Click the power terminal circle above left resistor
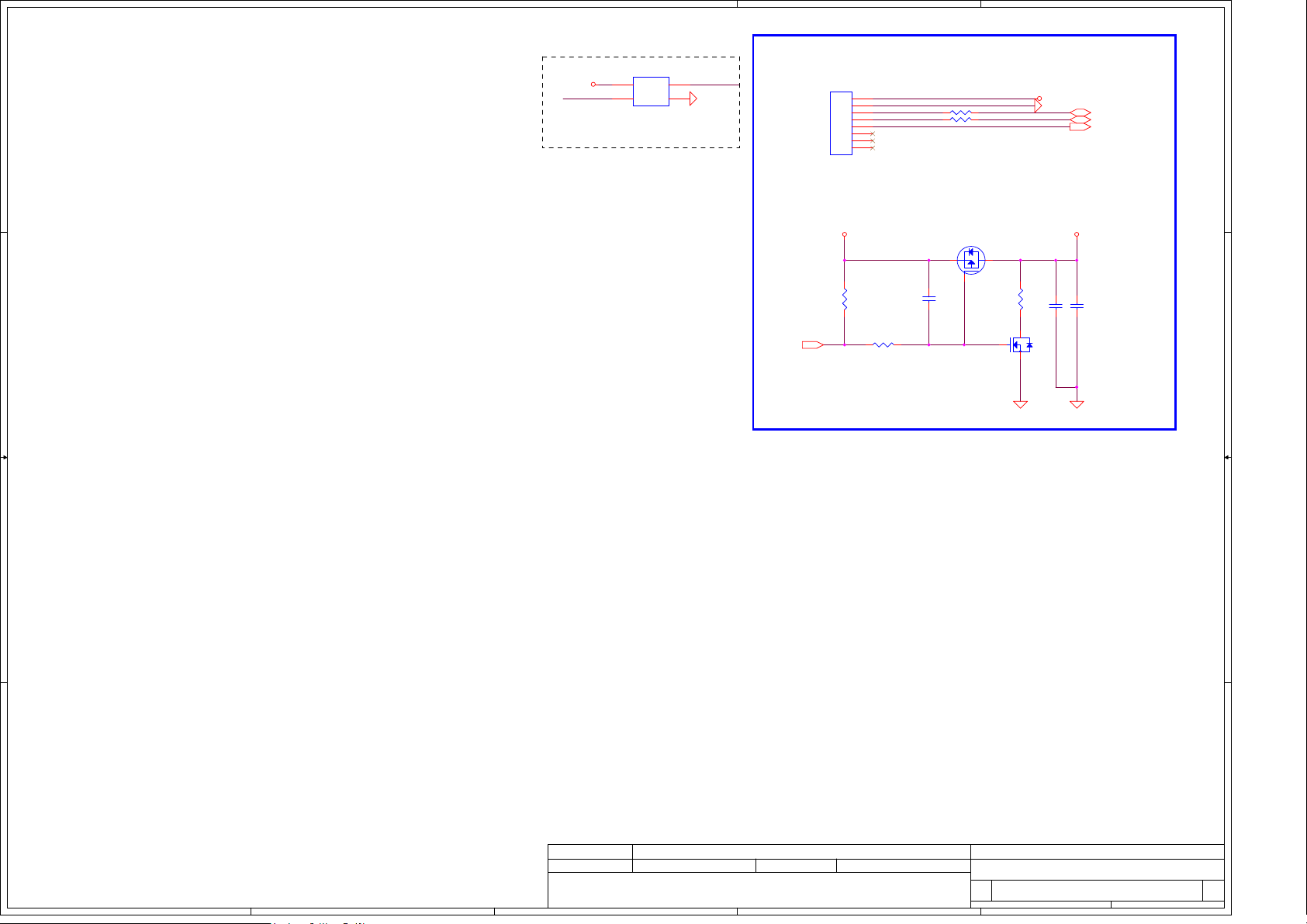This screenshot has height=924, width=1307. click(845, 234)
